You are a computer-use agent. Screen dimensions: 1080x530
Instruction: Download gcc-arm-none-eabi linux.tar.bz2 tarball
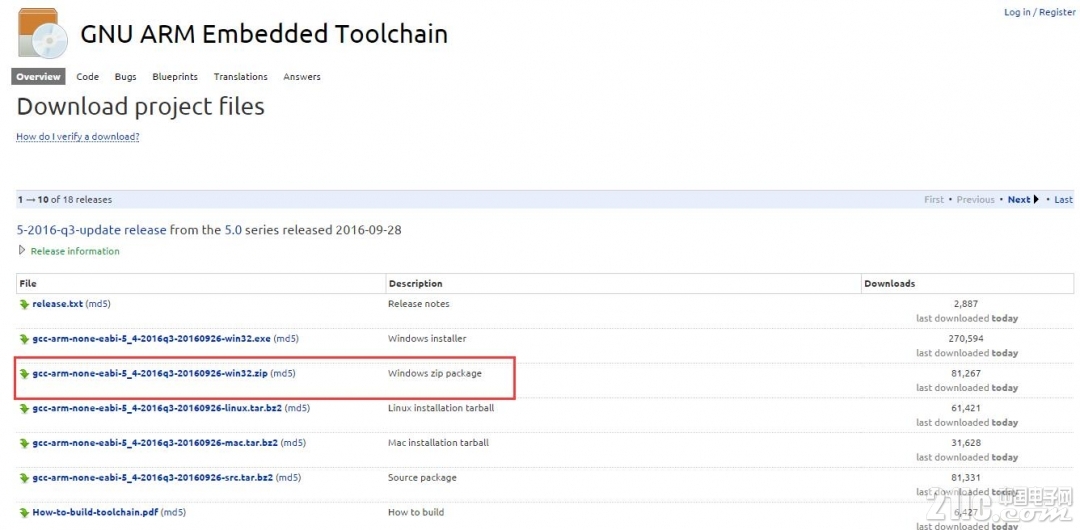coord(157,408)
